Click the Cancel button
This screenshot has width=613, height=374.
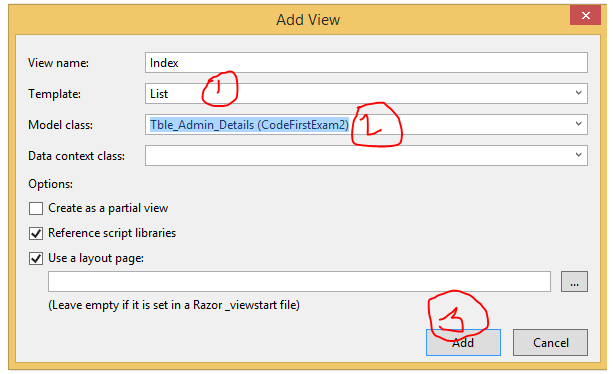click(x=550, y=342)
